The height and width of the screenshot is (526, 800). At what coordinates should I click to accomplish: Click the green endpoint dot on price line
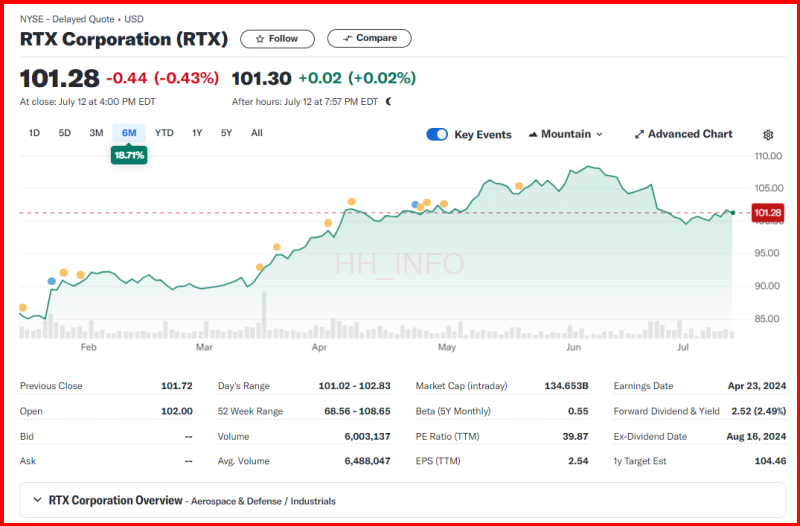pyautogui.click(x=733, y=213)
